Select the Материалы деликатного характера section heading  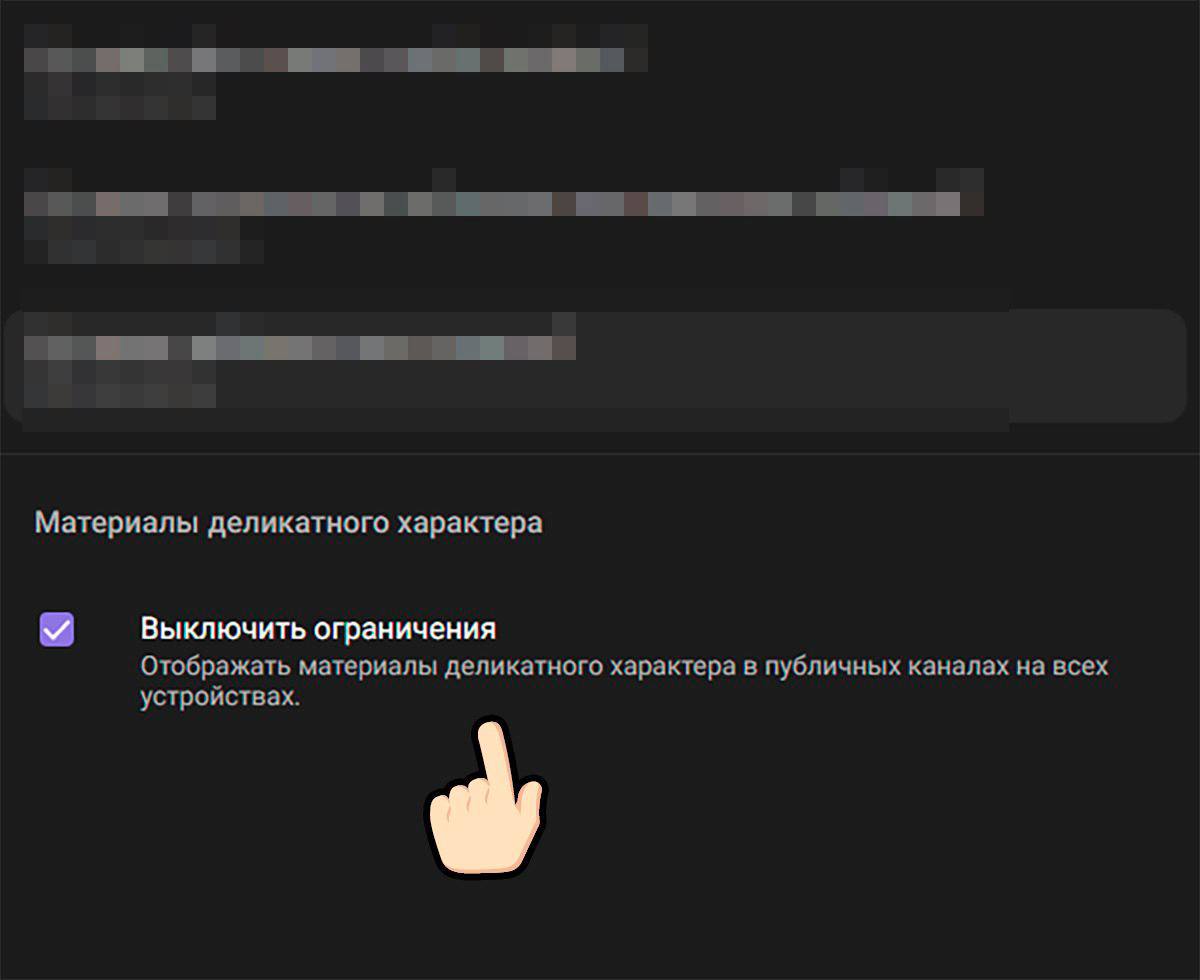289,523
